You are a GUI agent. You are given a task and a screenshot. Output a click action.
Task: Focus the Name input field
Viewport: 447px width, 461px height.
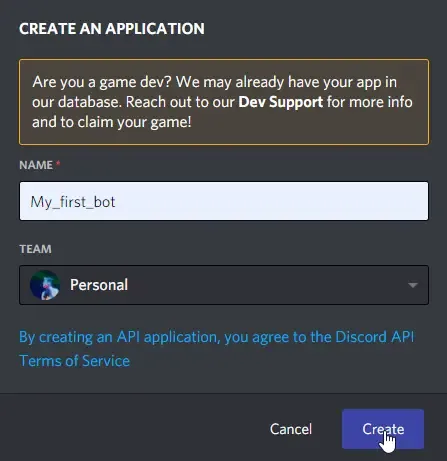point(224,201)
